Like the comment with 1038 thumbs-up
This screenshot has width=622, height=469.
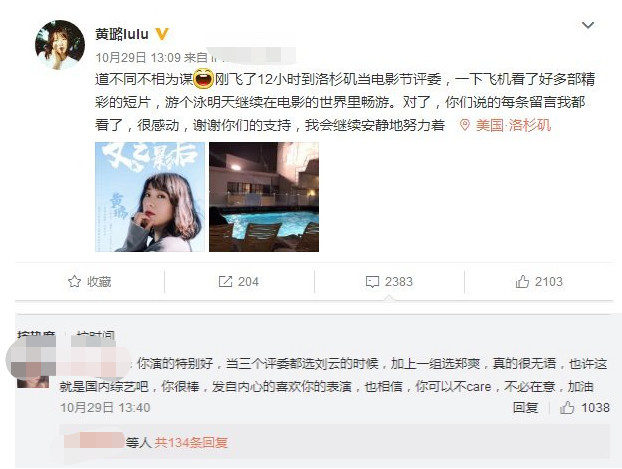coord(584,407)
